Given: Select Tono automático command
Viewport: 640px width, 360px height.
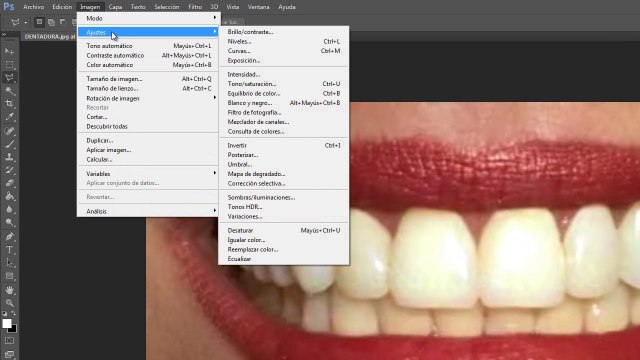Looking at the screenshot, I should click(x=149, y=46).
